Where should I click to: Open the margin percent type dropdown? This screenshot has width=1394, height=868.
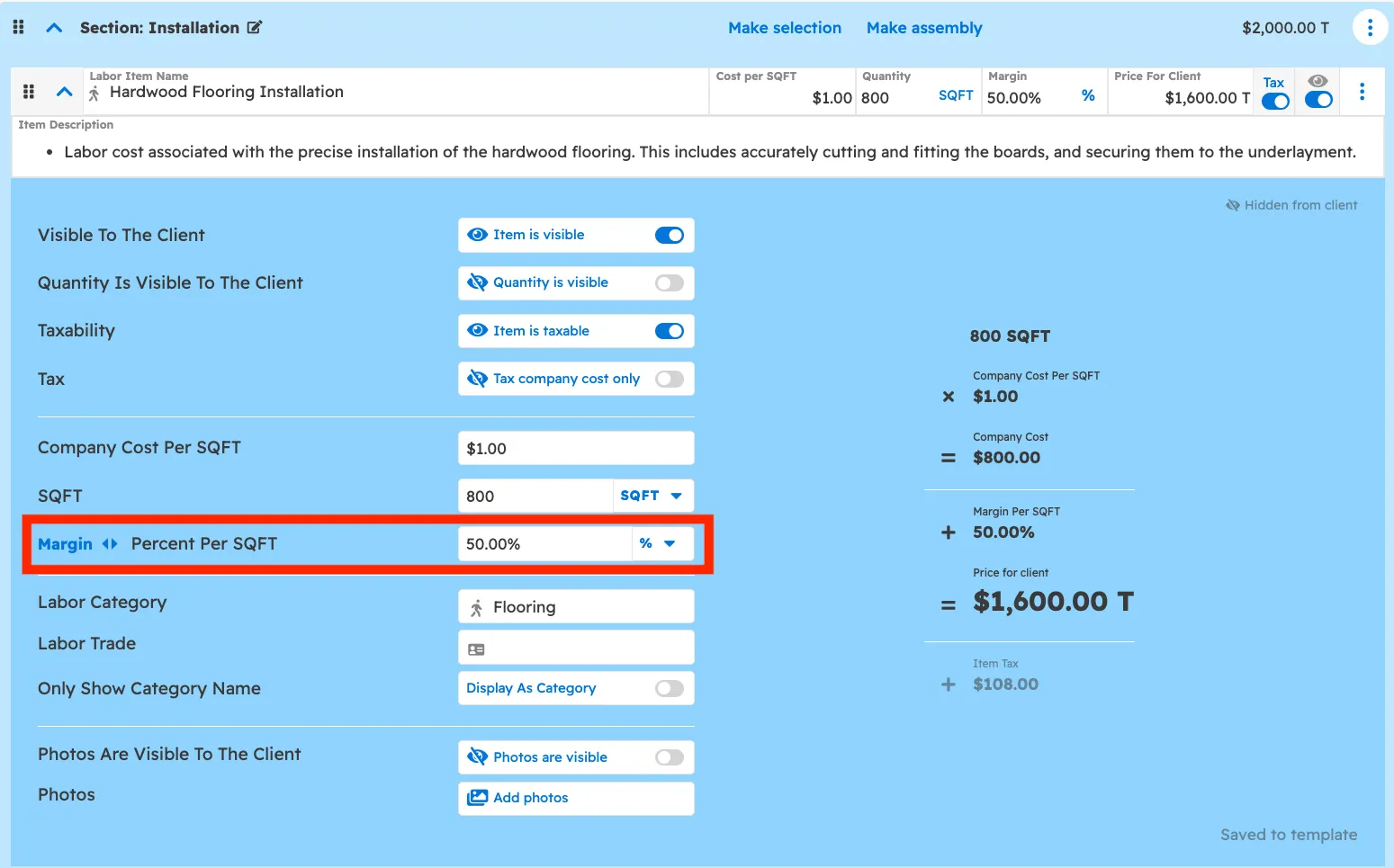[660, 543]
